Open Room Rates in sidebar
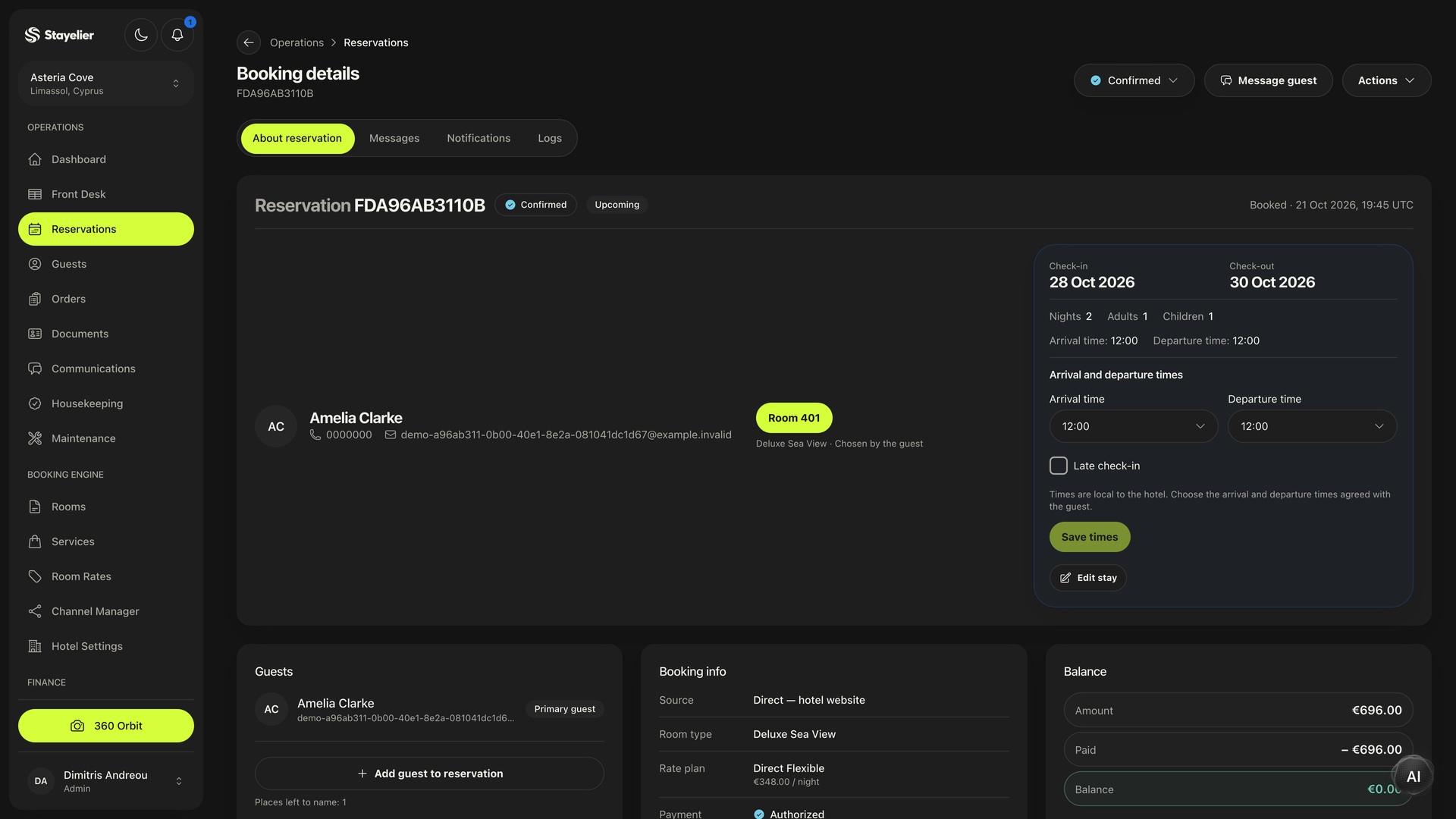This screenshot has width=1456, height=819. (106, 576)
